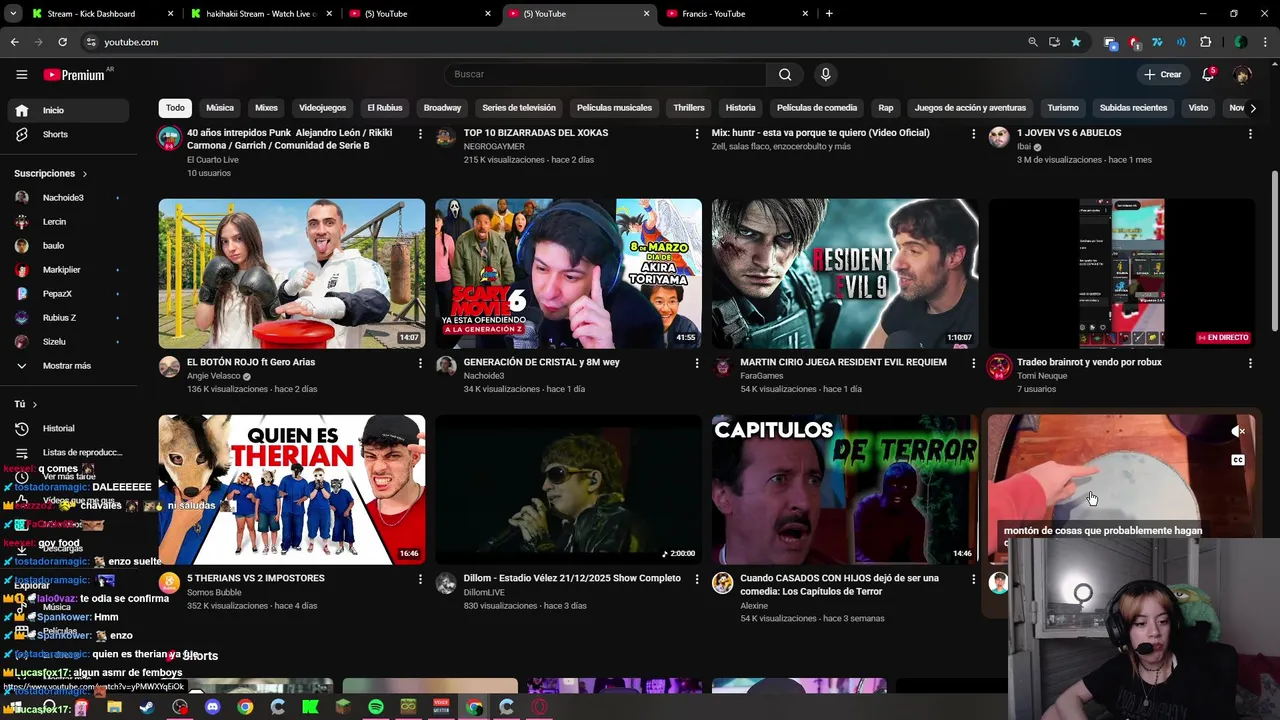1280x720 pixels.
Task: Open Shorts in the sidebar
Action: (66, 134)
